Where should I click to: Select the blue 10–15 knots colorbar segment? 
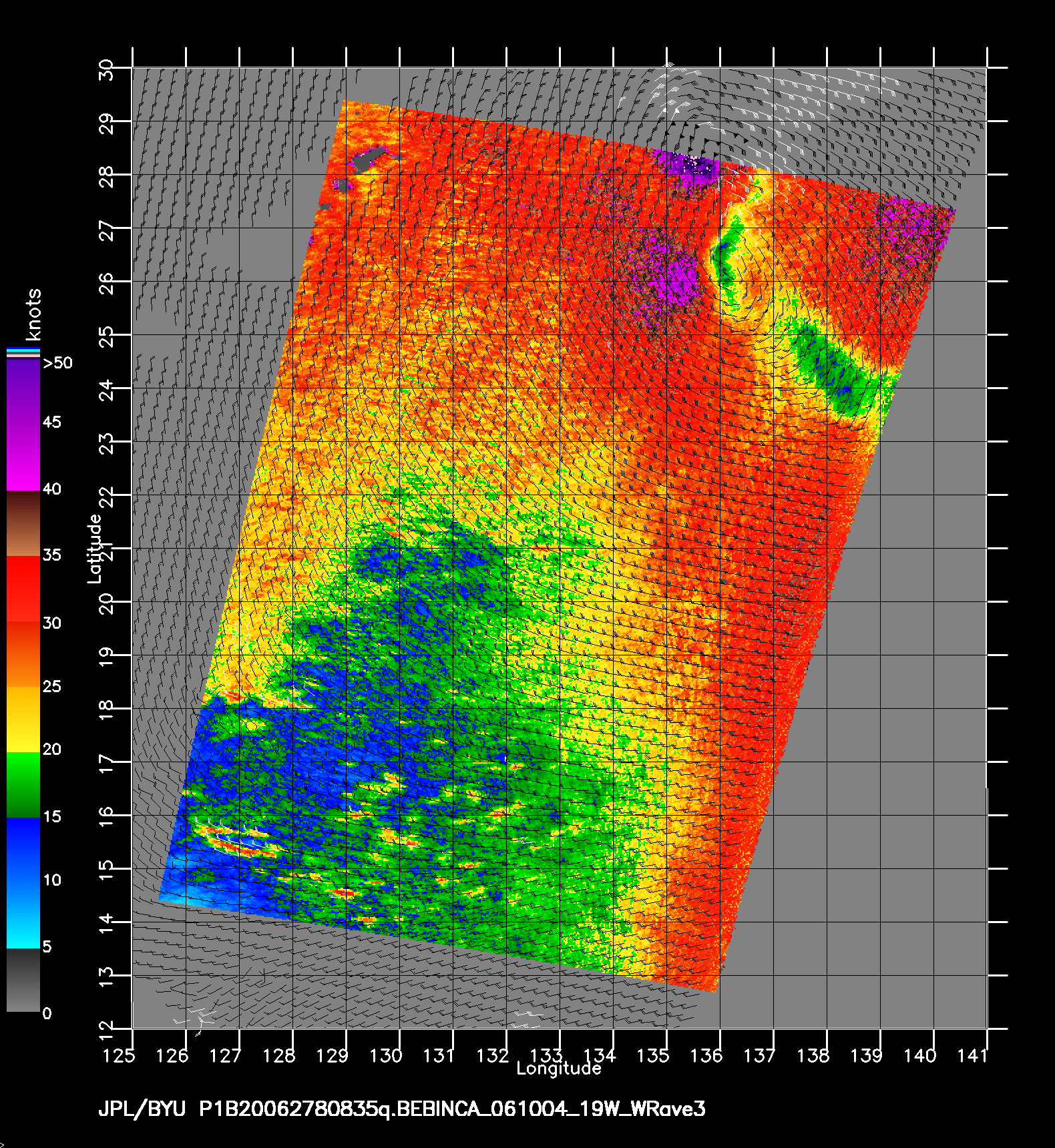point(23,850)
